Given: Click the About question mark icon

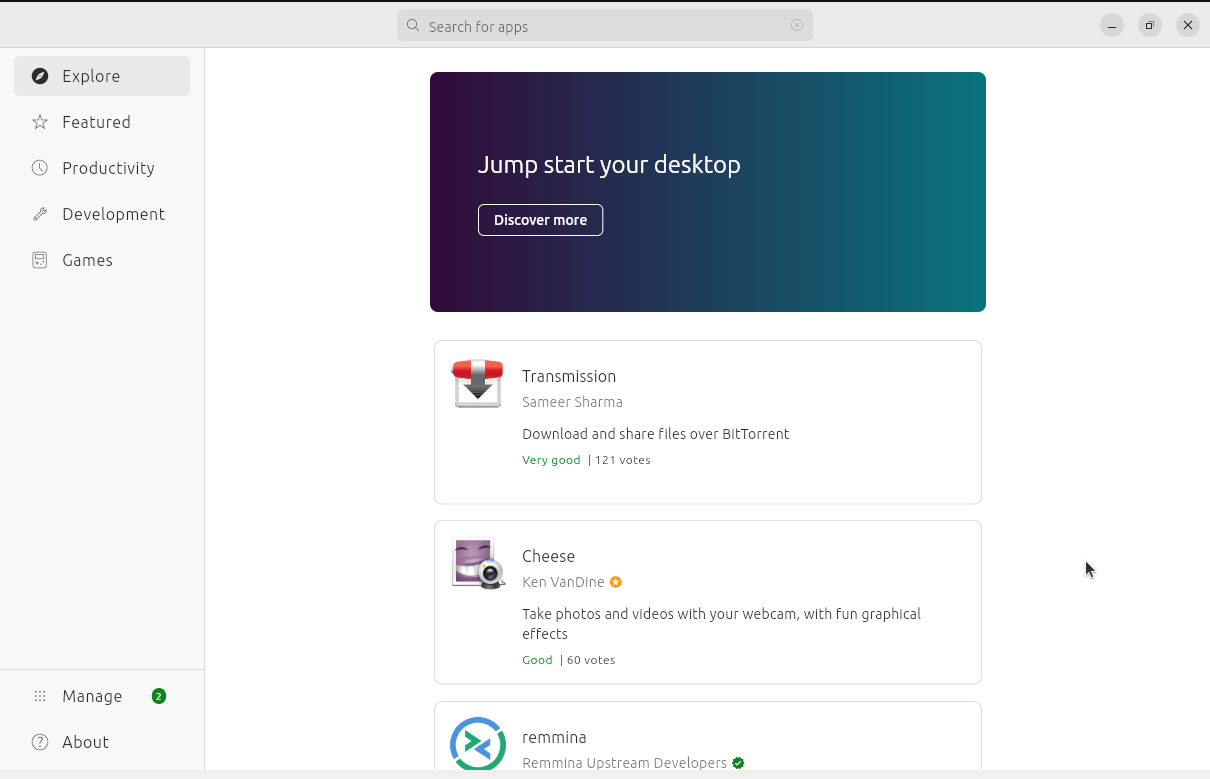Looking at the screenshot, I should pos(40,742).
